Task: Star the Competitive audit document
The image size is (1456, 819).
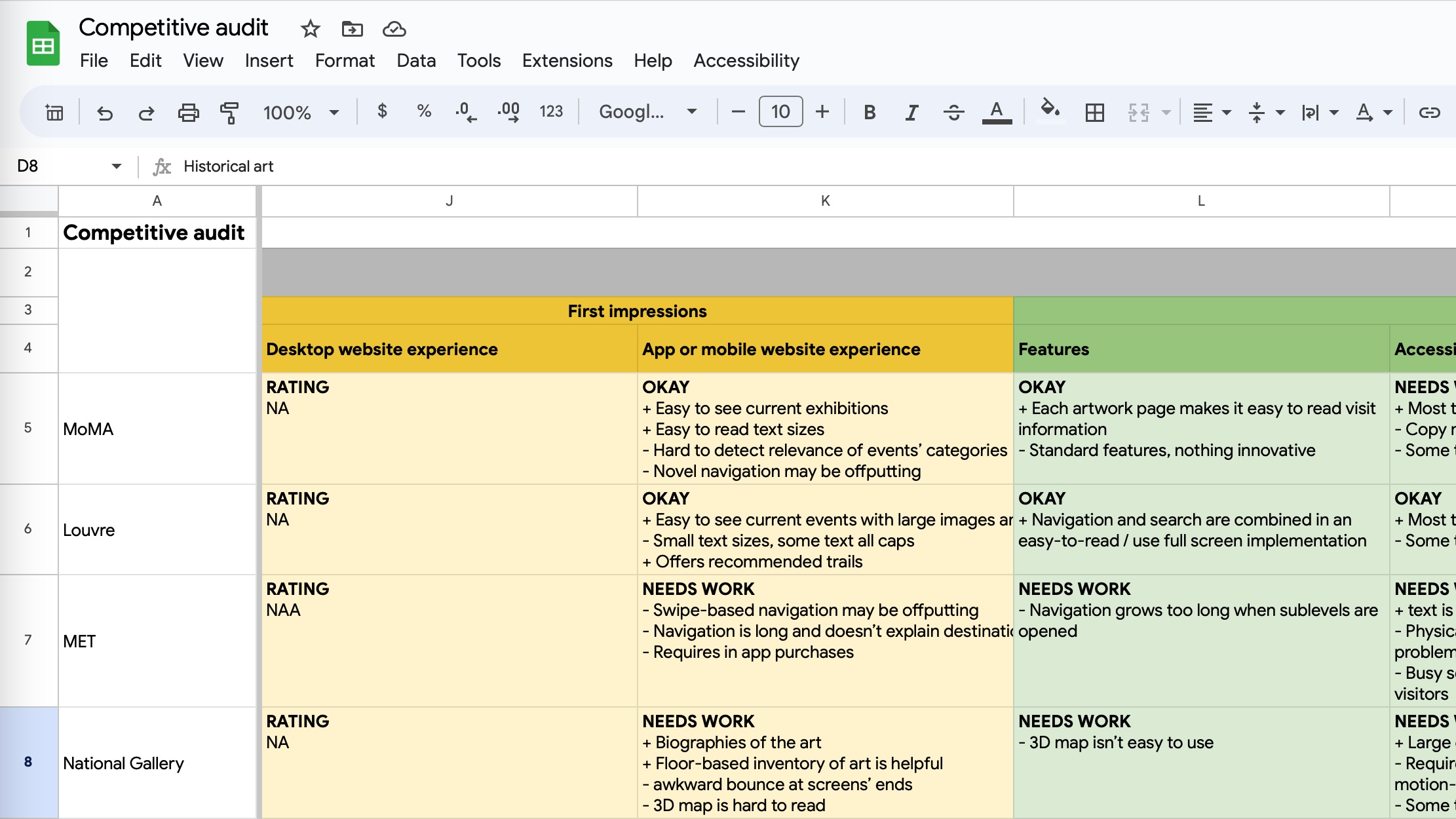Action: coord(310,29)
